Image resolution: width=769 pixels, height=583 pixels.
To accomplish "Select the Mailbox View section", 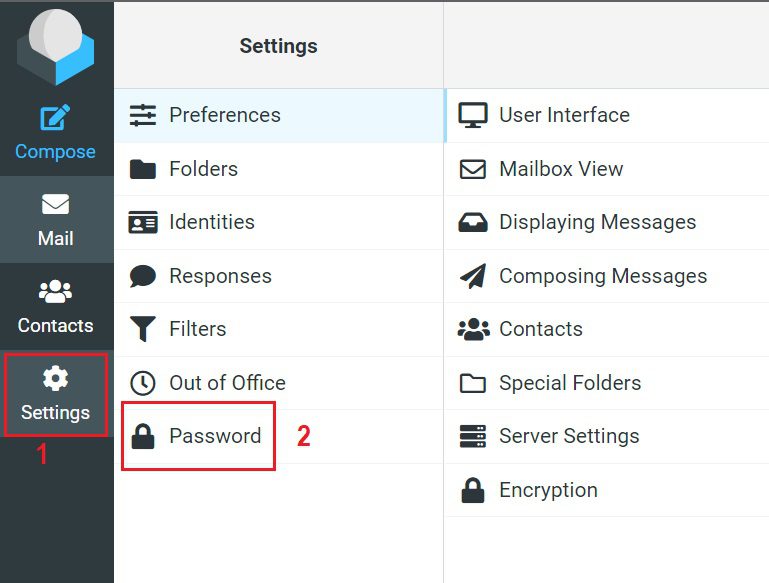I will [560, 169].
